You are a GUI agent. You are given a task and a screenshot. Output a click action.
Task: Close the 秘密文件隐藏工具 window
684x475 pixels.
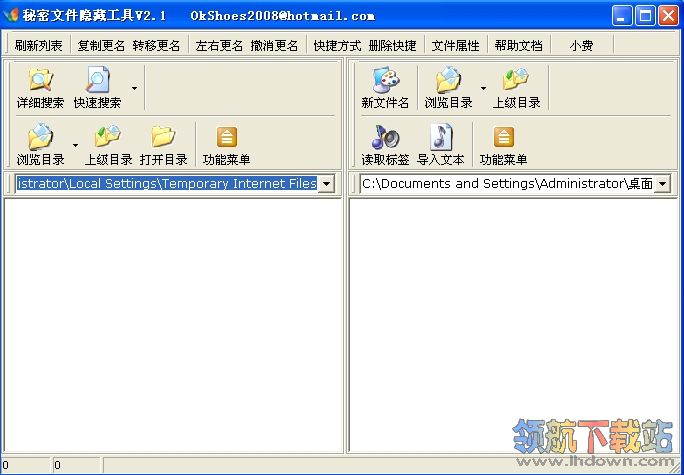tap(668, 16)
